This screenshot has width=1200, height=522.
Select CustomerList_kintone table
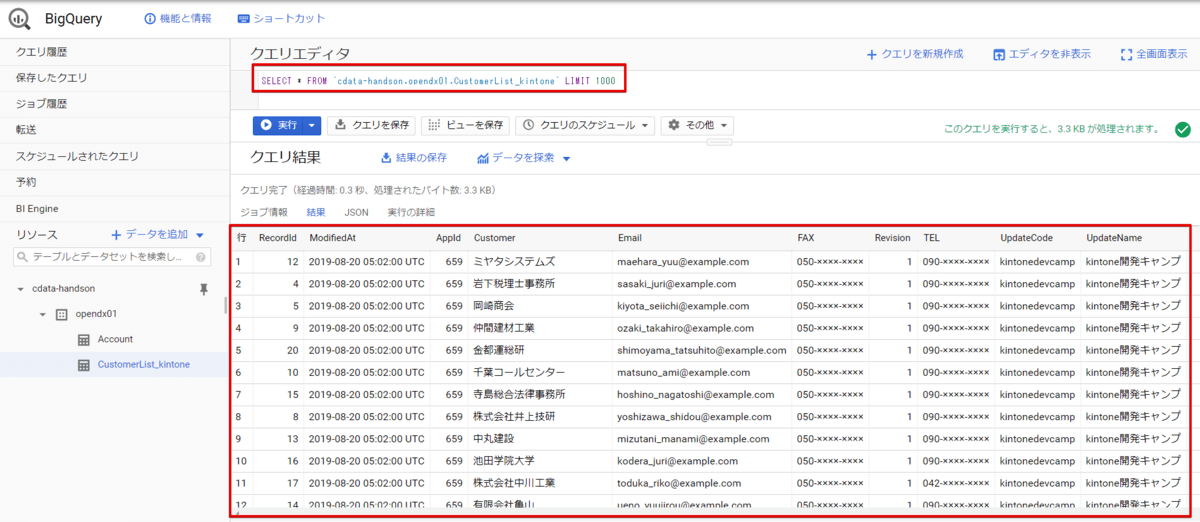[x=143, y=365]
